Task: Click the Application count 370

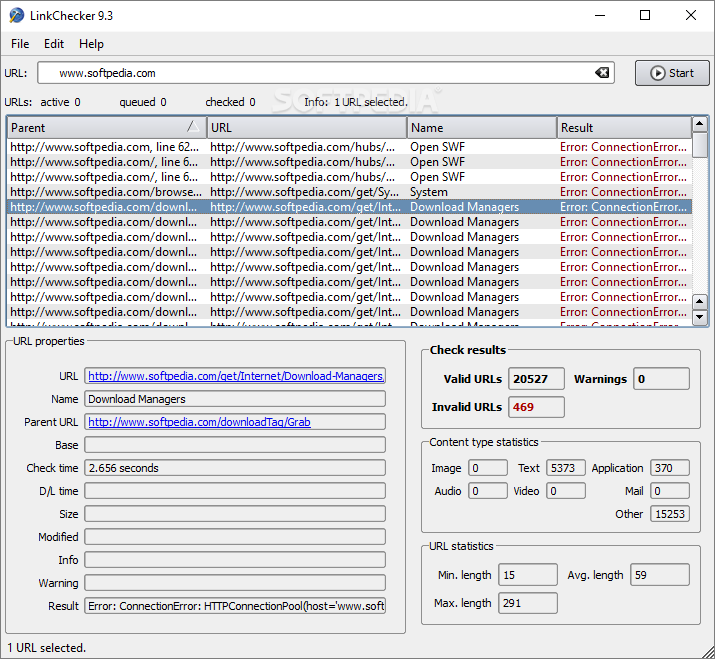Action: [670, 468]
